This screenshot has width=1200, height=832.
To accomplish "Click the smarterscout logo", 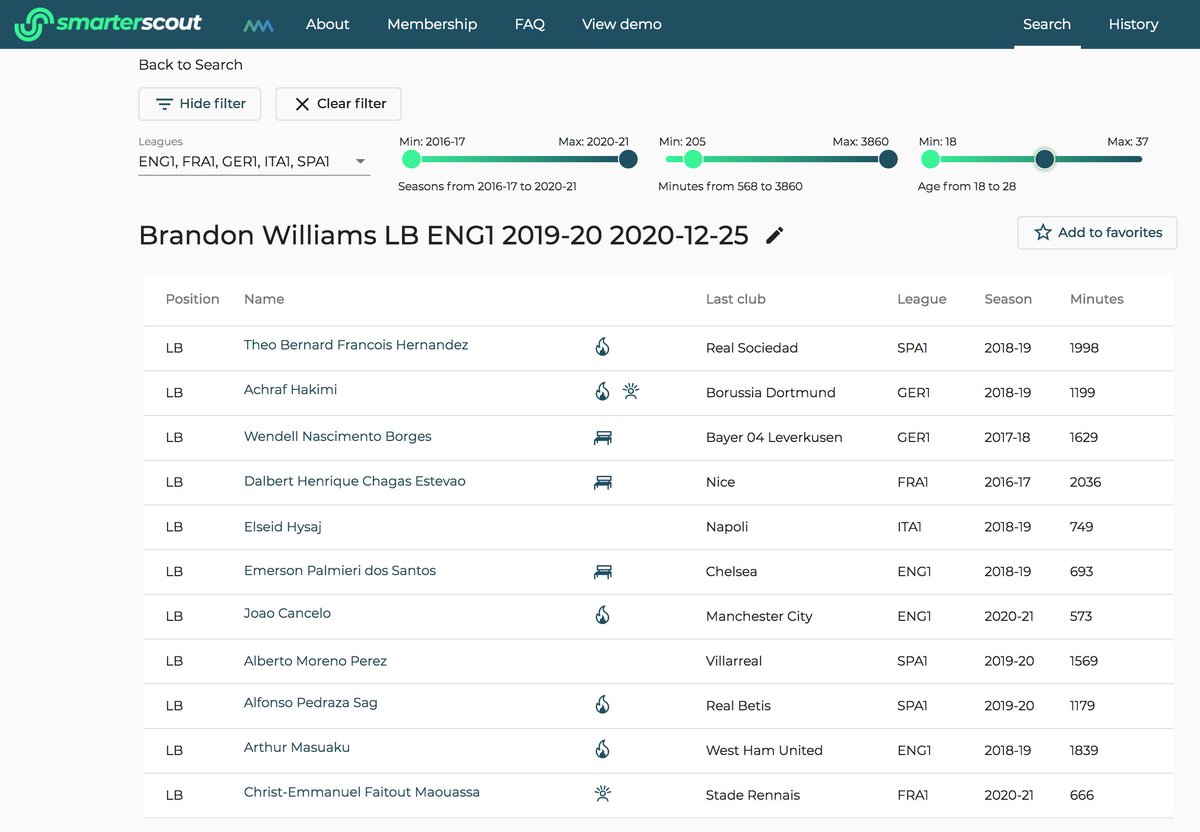I will pos(108,24).
